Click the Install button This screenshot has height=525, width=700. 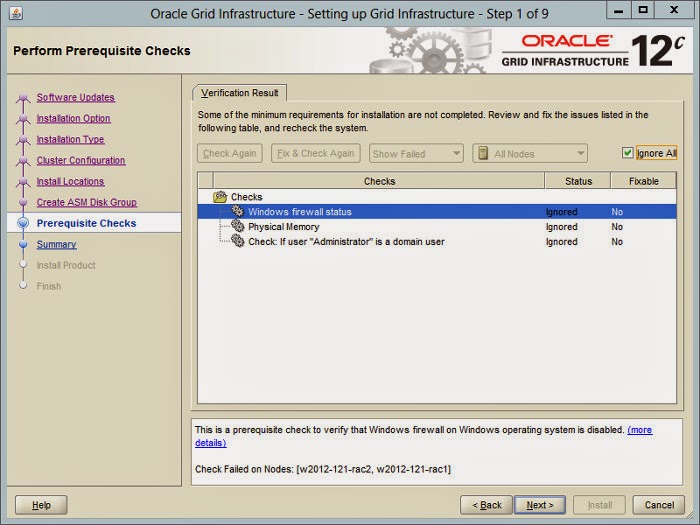pos(600,505)
